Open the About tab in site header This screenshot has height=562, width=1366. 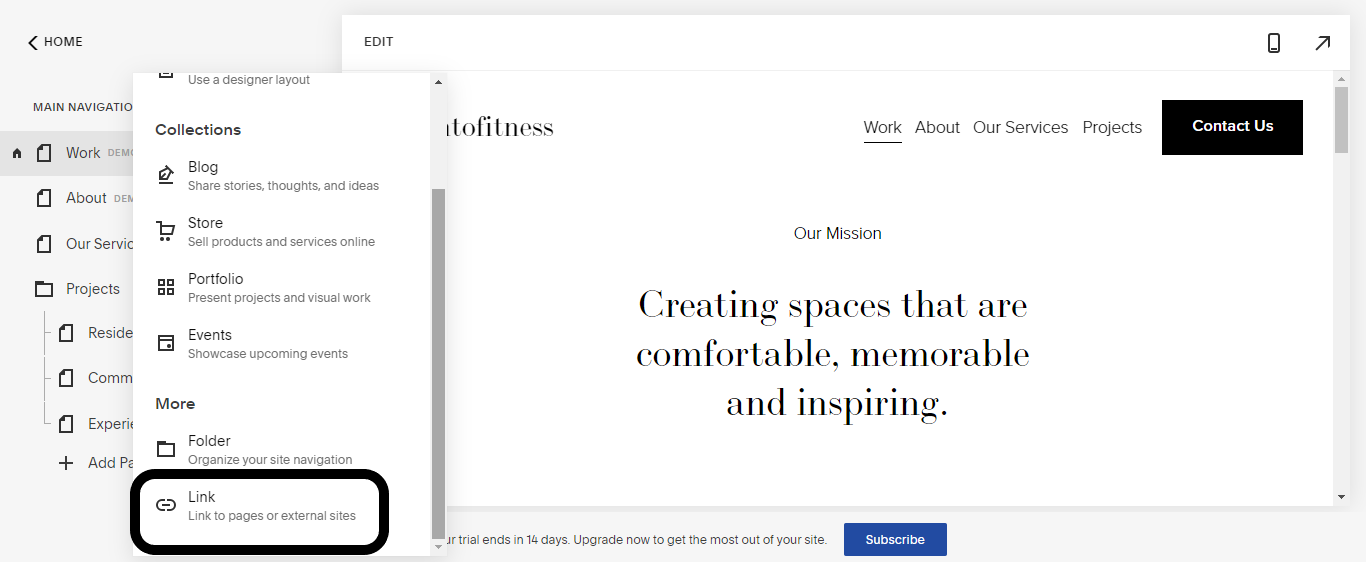click(x=937, y=127)
